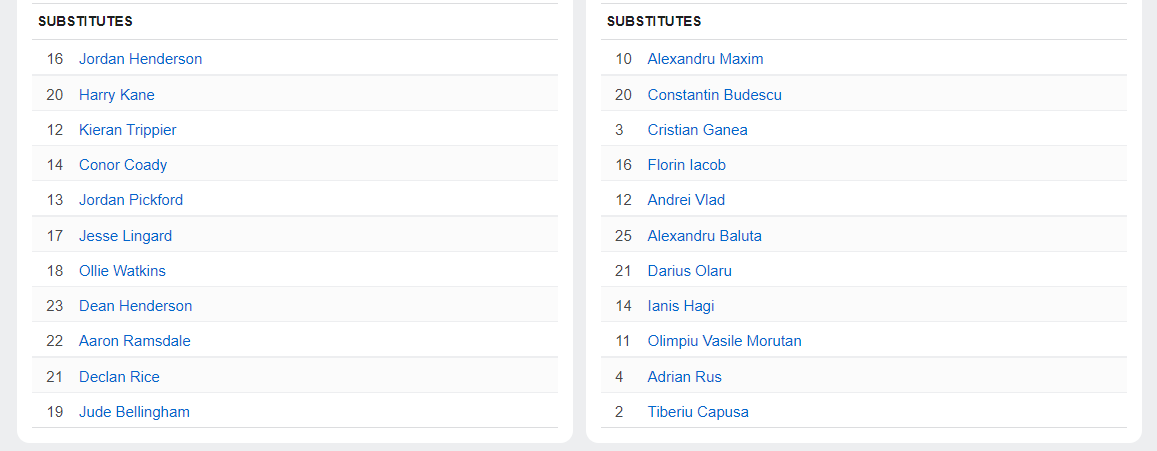Click Alexandru Baluta link
This screenshot has height=451, width=1157.
(x=704, y=236)
